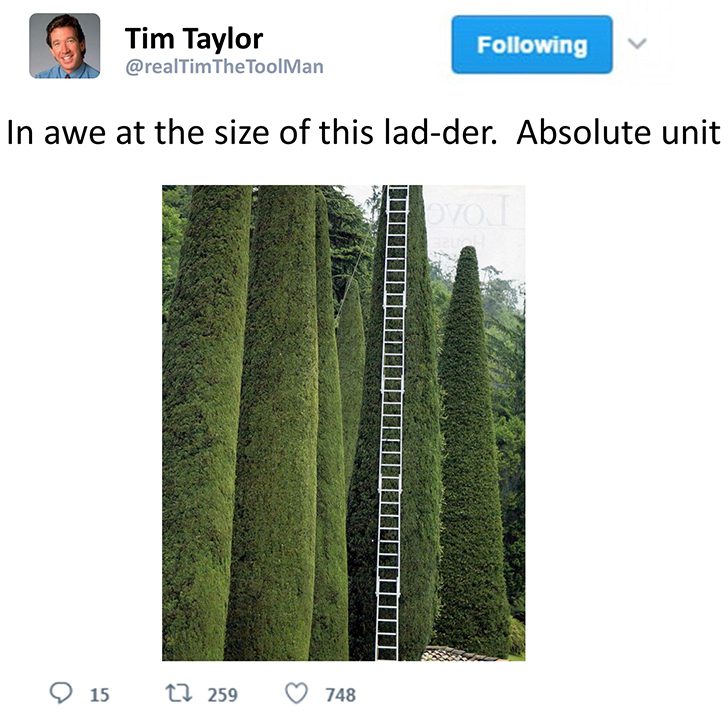Retweet using the retweet arrows icon

coord(179,694)
